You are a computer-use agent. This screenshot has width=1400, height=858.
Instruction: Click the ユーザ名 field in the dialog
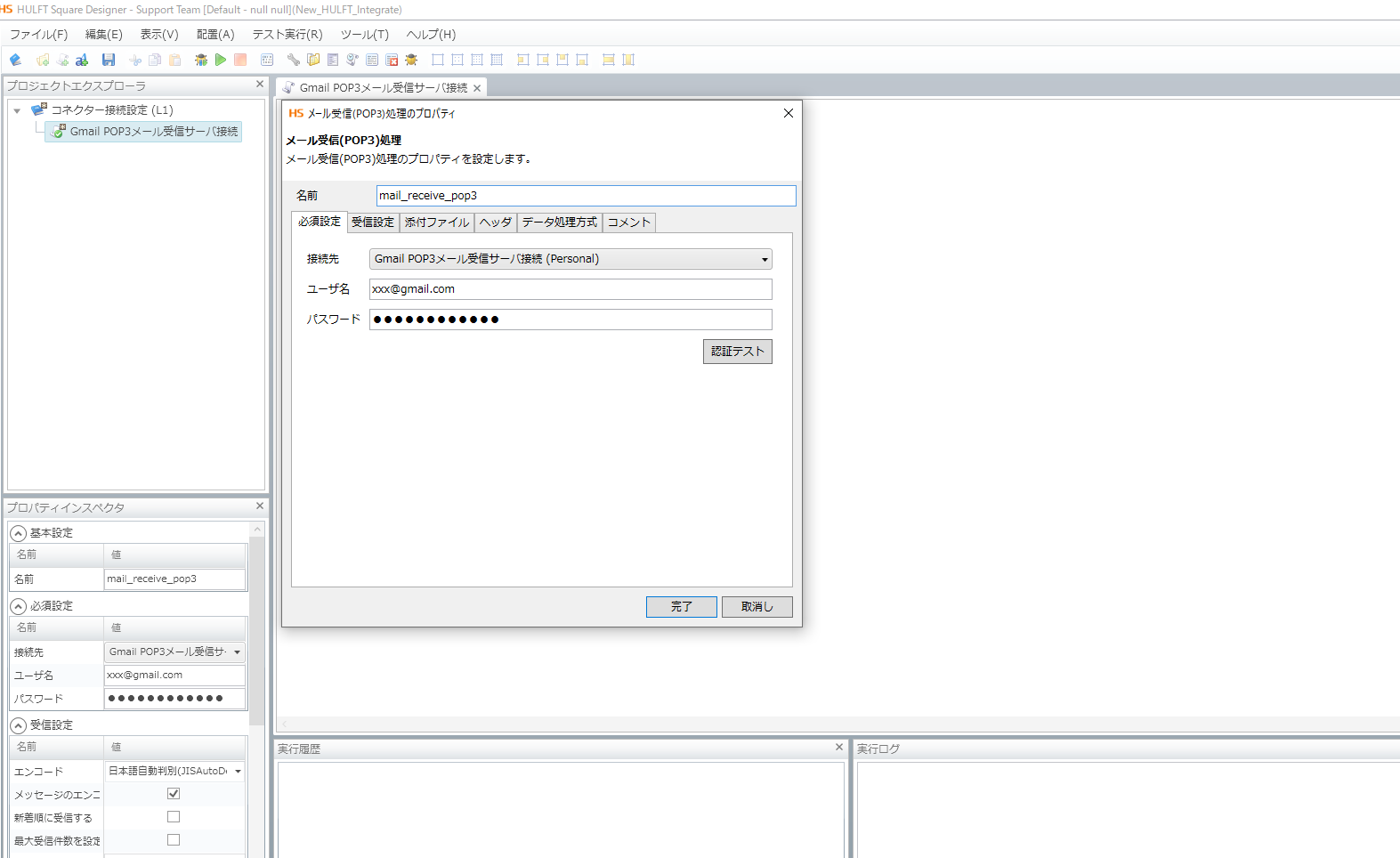click(x=571, y=289)
